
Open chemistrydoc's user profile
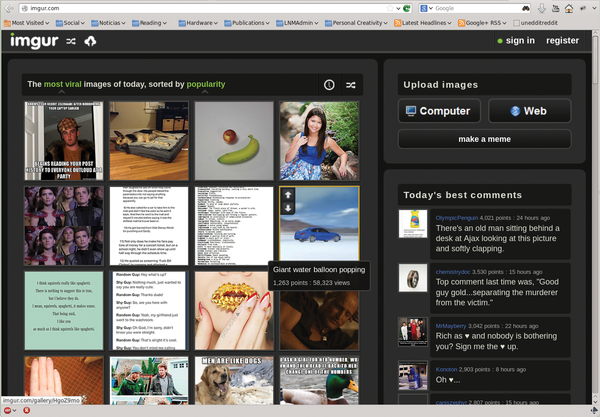(x=453, y=272)
